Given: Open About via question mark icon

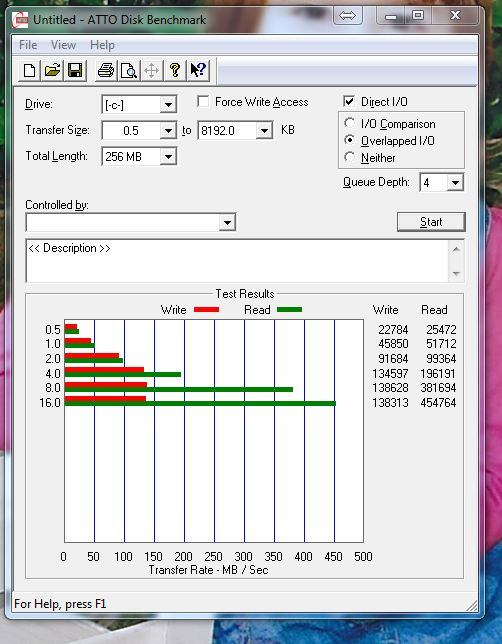Looking at the screenshot, I should 175,70.
